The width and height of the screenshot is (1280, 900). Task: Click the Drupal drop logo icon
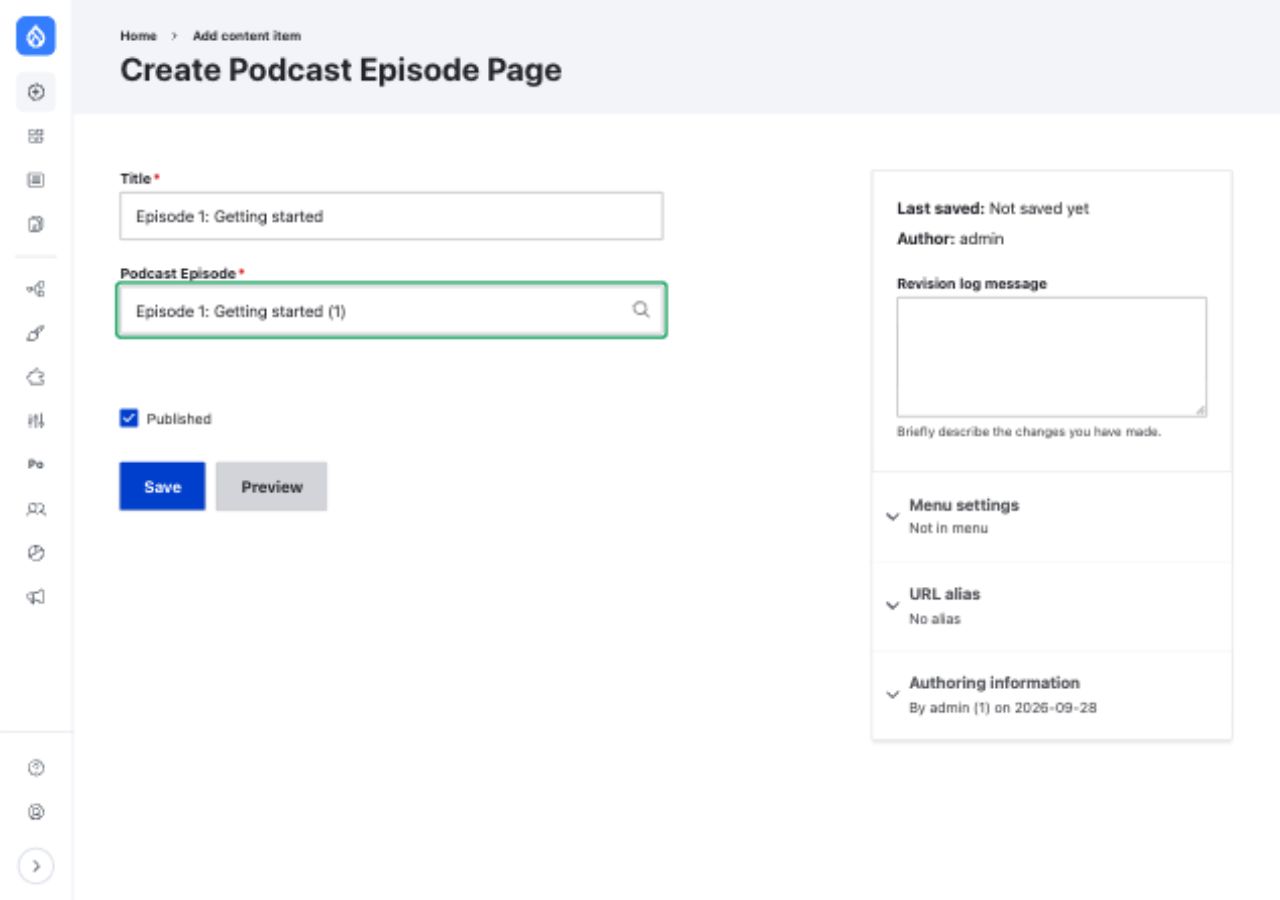(36, 37)
